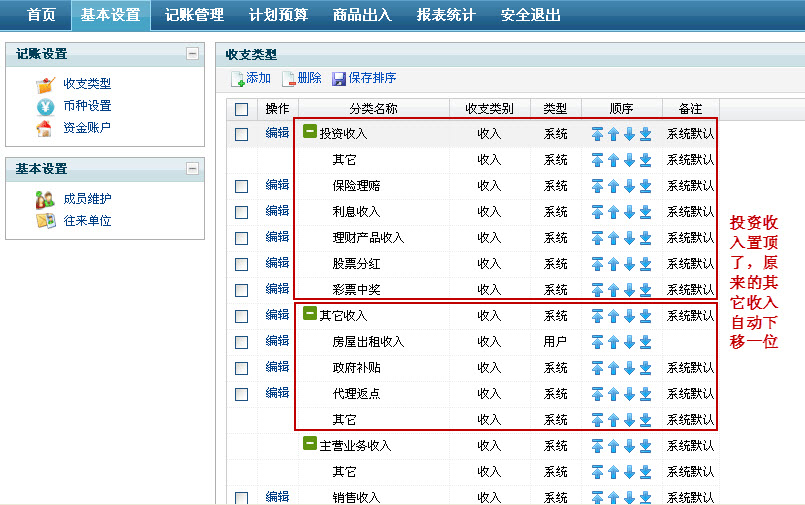Check the 政府补贴 row checkbox
805x505 pixels.
241,368
